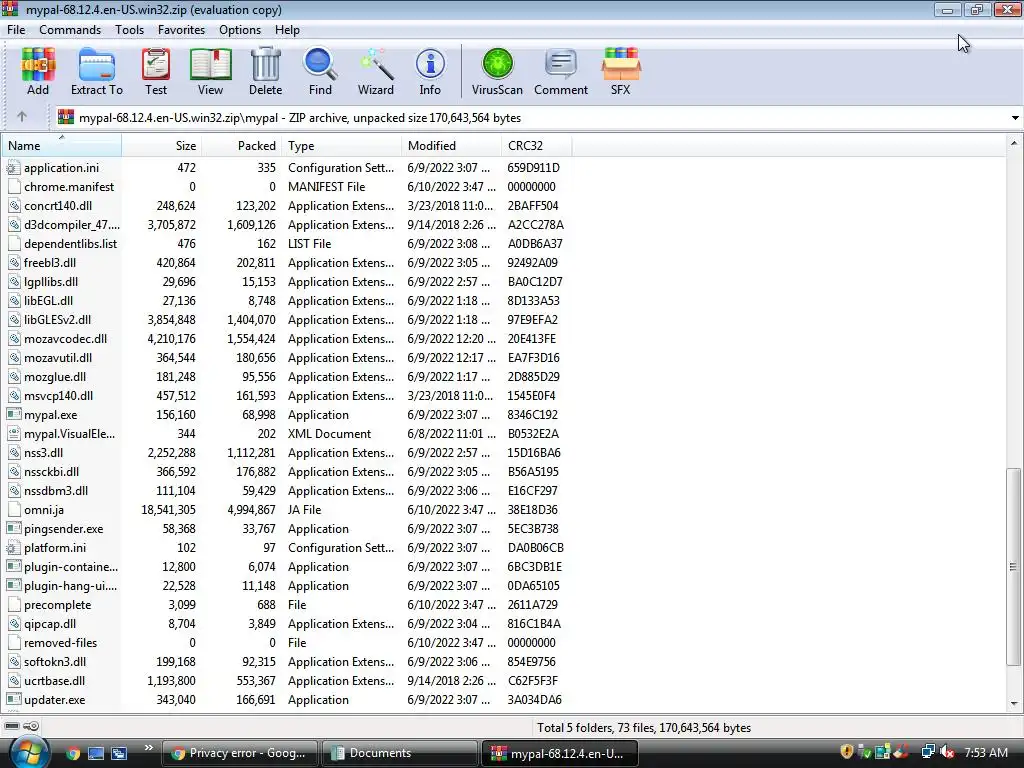
Task: Open the Favorites menu
Action: point(181,30)
